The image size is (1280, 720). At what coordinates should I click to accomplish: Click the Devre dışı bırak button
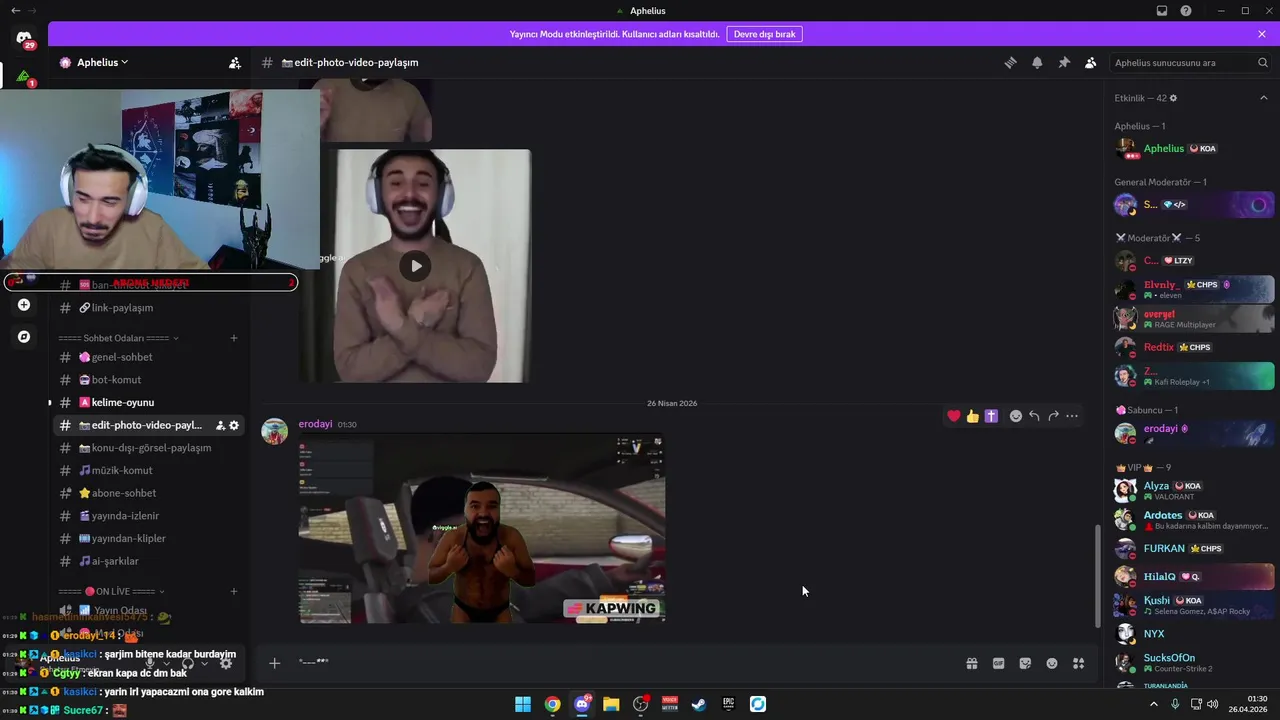[764, 34]
